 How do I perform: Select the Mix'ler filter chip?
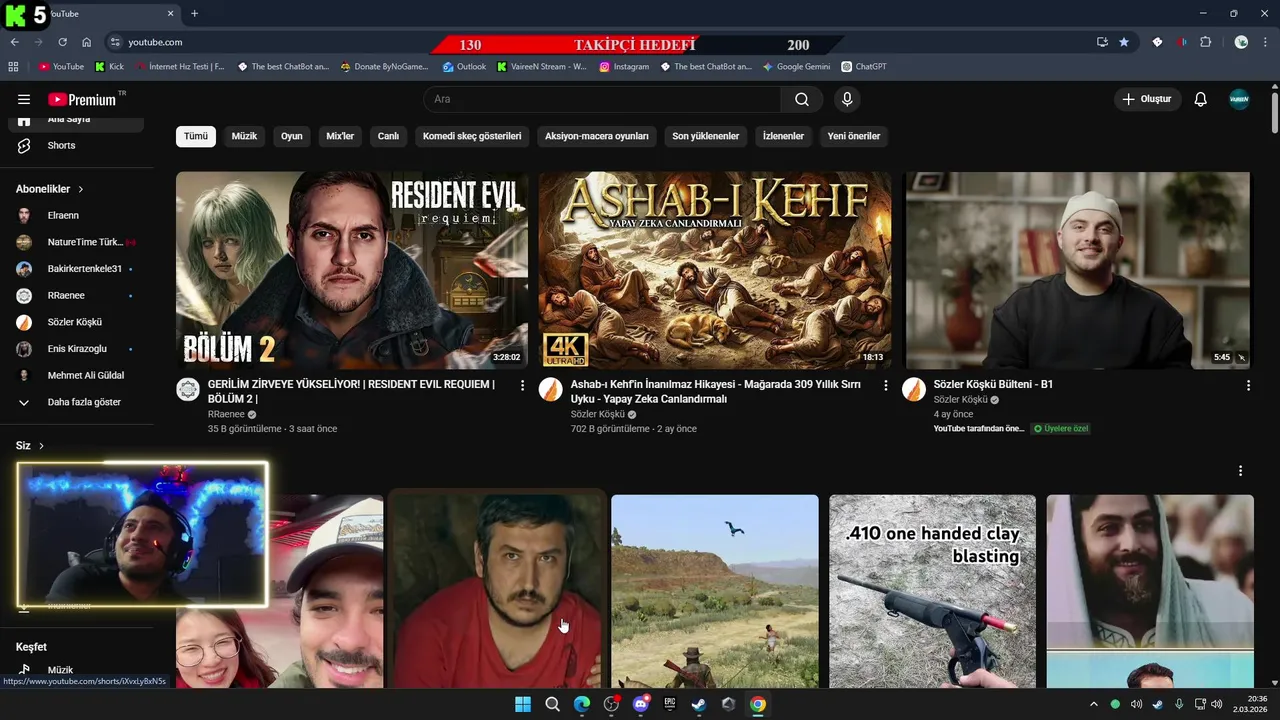340,136
